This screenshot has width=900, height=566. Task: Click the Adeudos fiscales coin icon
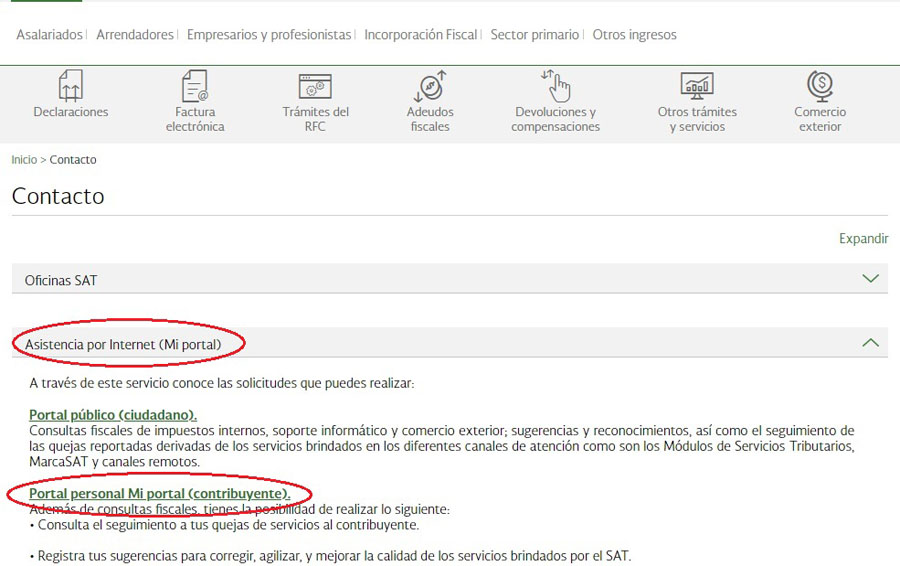pyautogui.click(x=430, y=86)
